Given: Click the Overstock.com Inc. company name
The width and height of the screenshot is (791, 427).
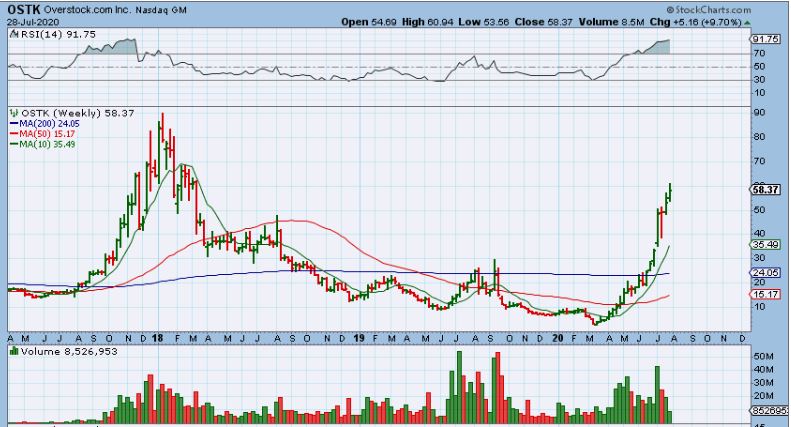Looking at the screenshot, I should (x=88, y=10).
